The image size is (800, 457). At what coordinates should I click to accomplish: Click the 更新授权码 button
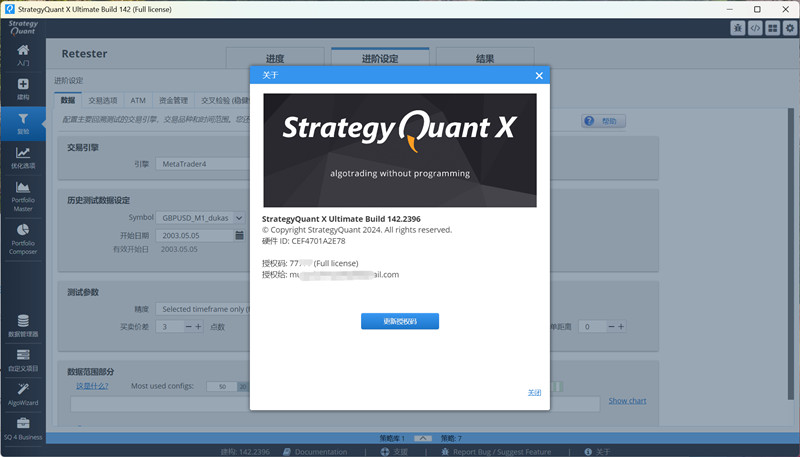[400, 321]
